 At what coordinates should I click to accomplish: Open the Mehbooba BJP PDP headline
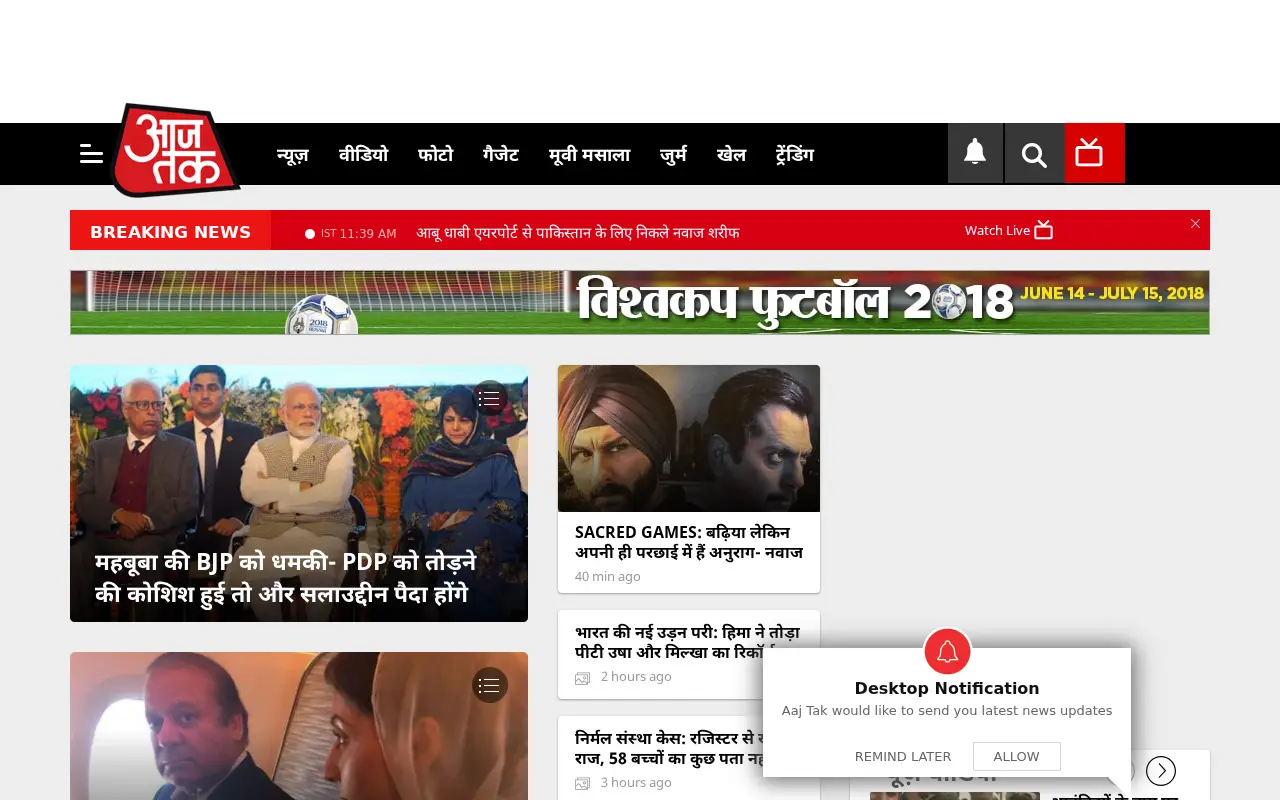coord(285,578)
